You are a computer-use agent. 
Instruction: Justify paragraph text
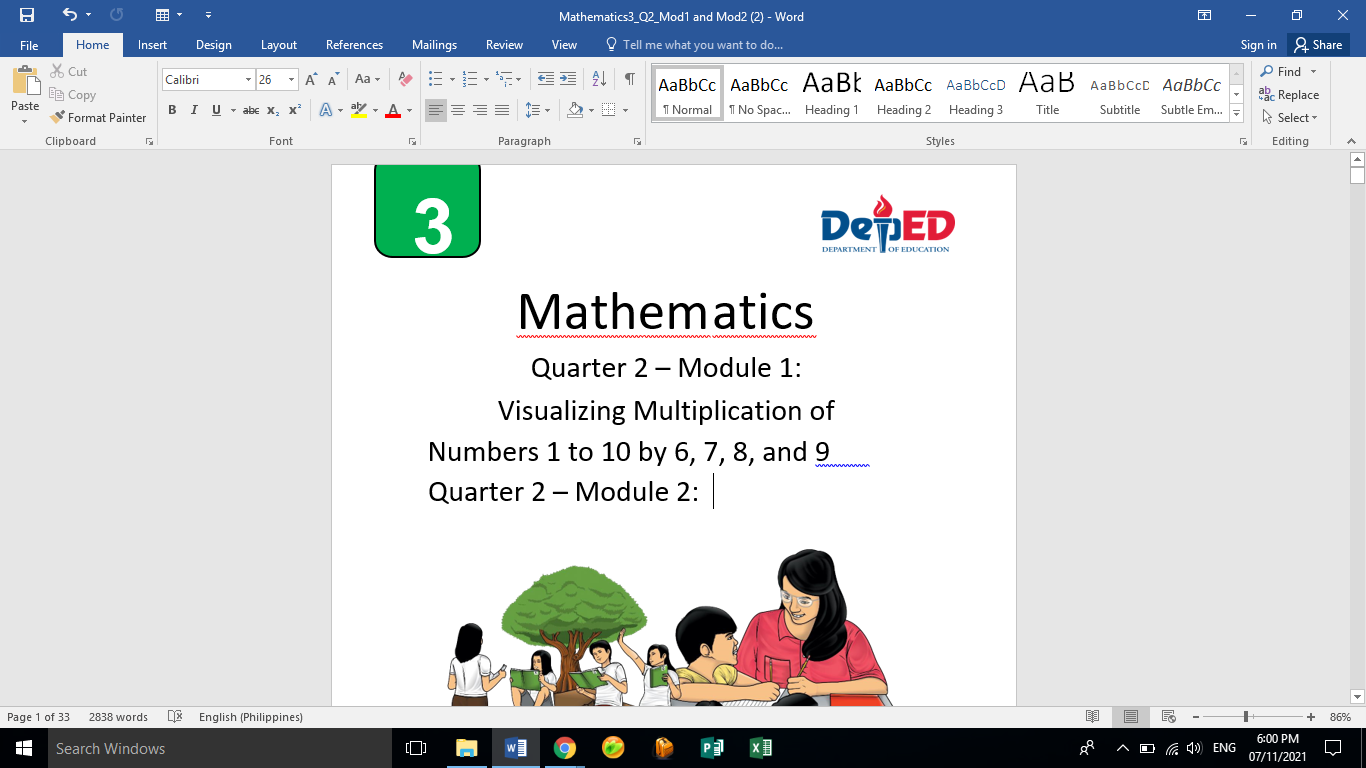(502, 110)
